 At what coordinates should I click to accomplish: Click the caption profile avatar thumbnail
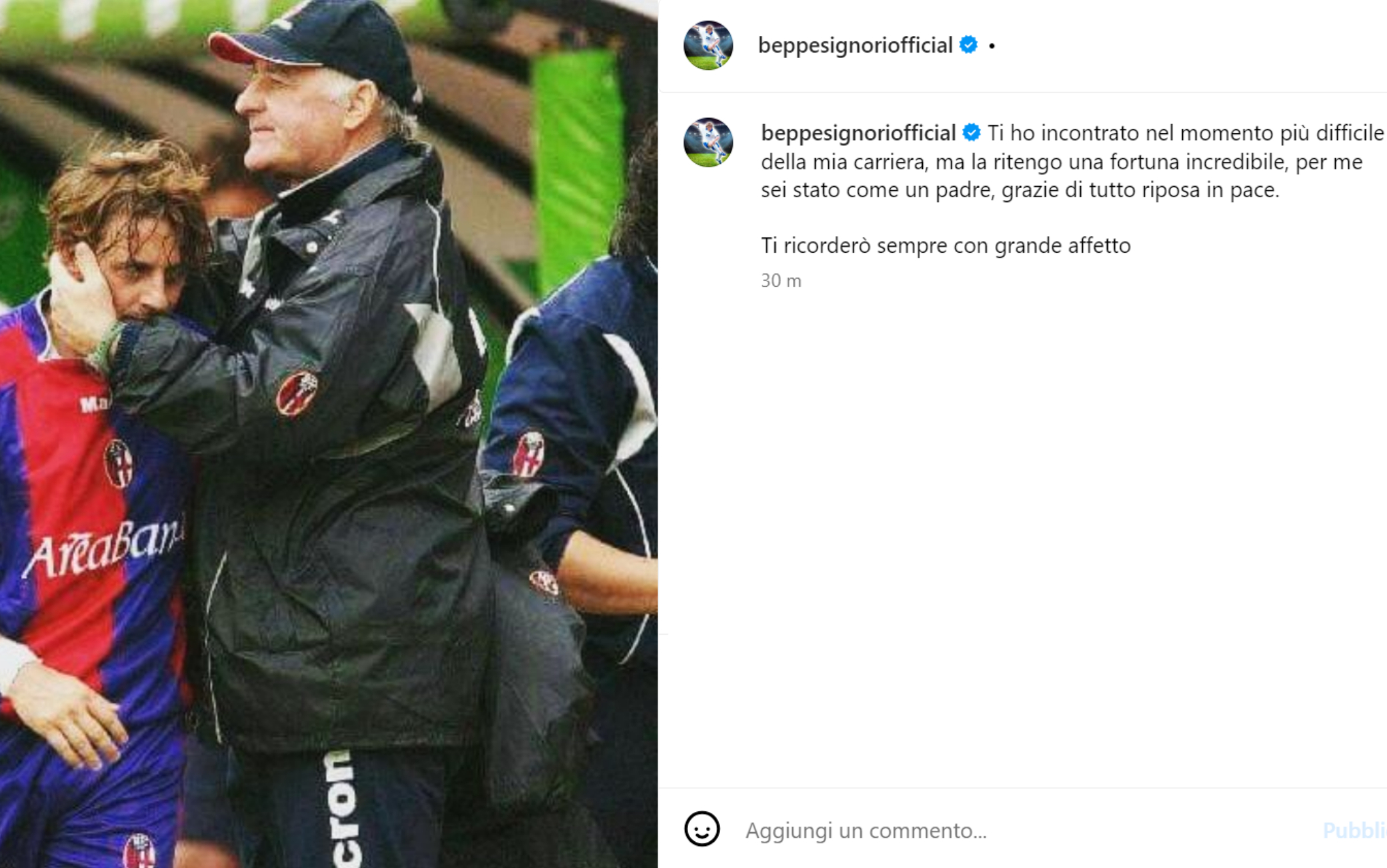point(708,142)
